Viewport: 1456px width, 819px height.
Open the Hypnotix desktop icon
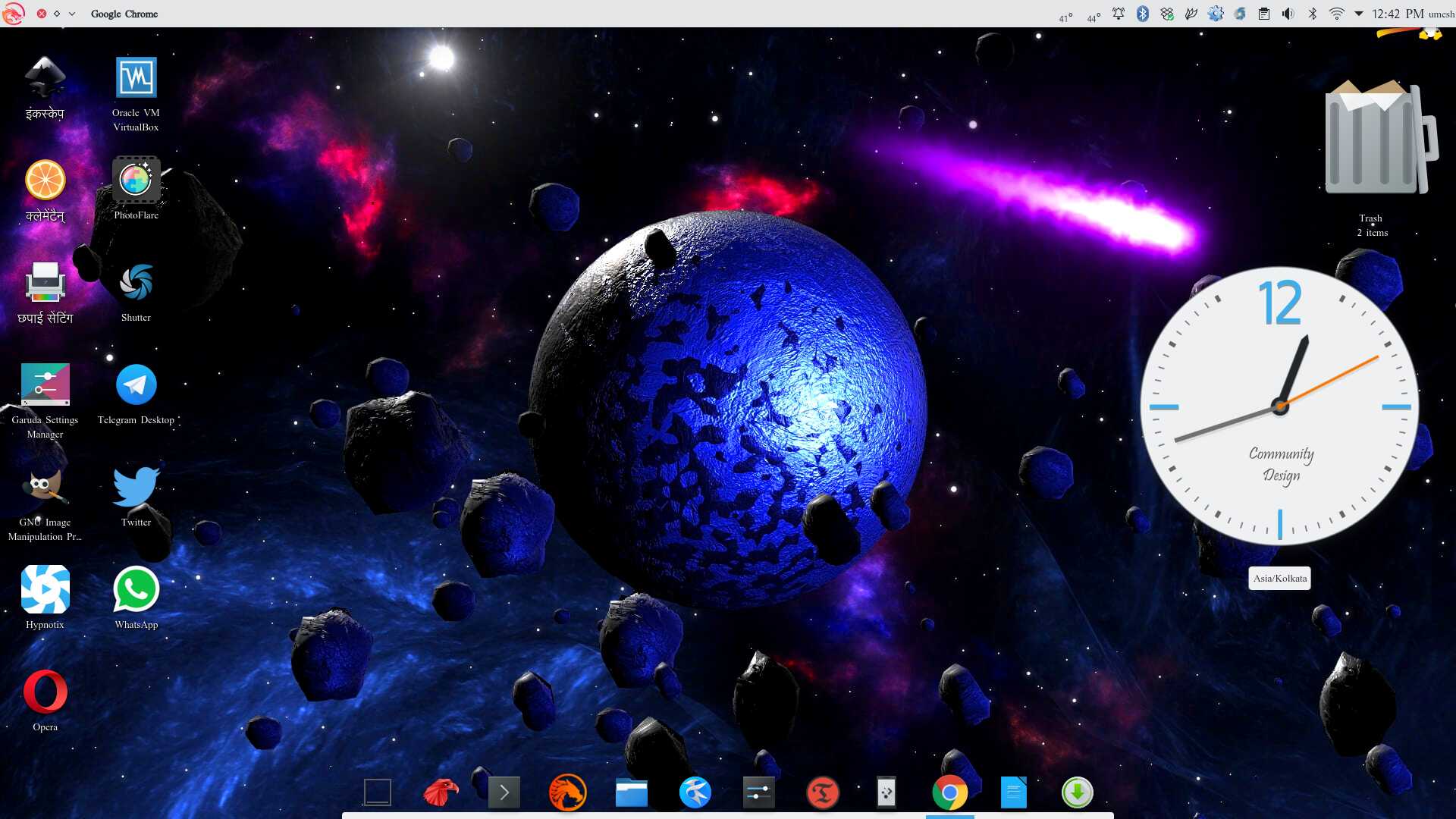point(45,590)
